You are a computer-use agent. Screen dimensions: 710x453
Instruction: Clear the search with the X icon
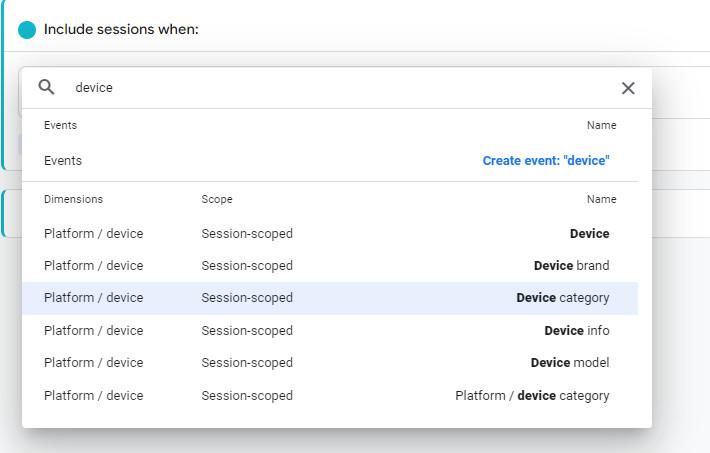pos(628,88)
